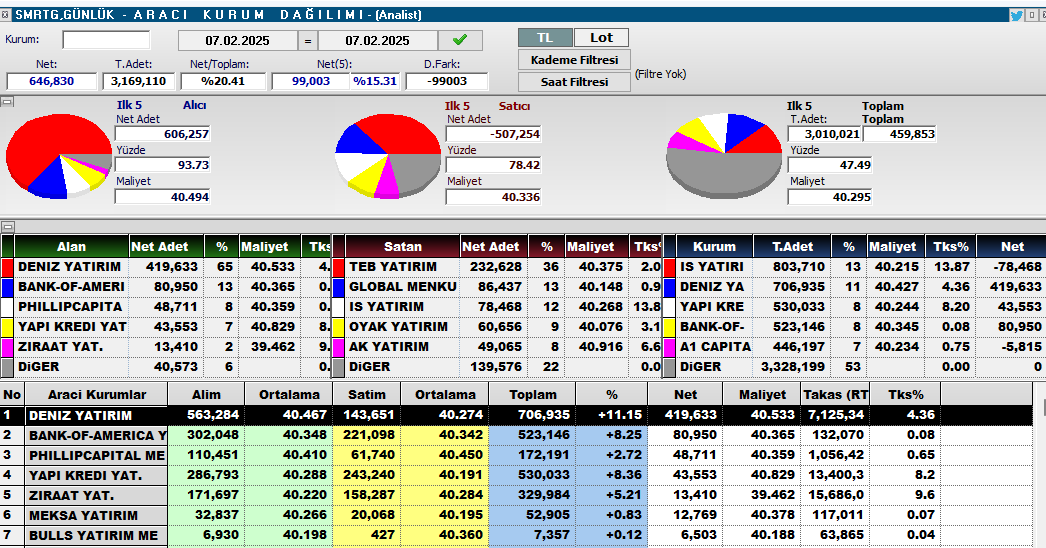This screenshot has width=1046, height=548.
Task: Click the T.Adet value 3,169,110
Action: [139, 81]
